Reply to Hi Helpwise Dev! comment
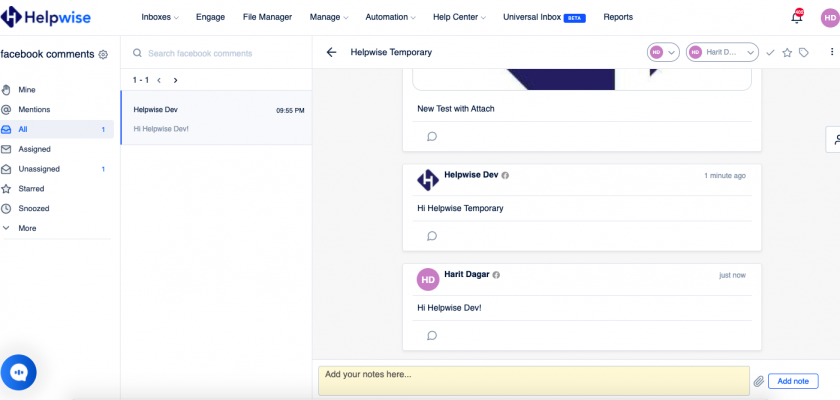 tap(432, 335)
